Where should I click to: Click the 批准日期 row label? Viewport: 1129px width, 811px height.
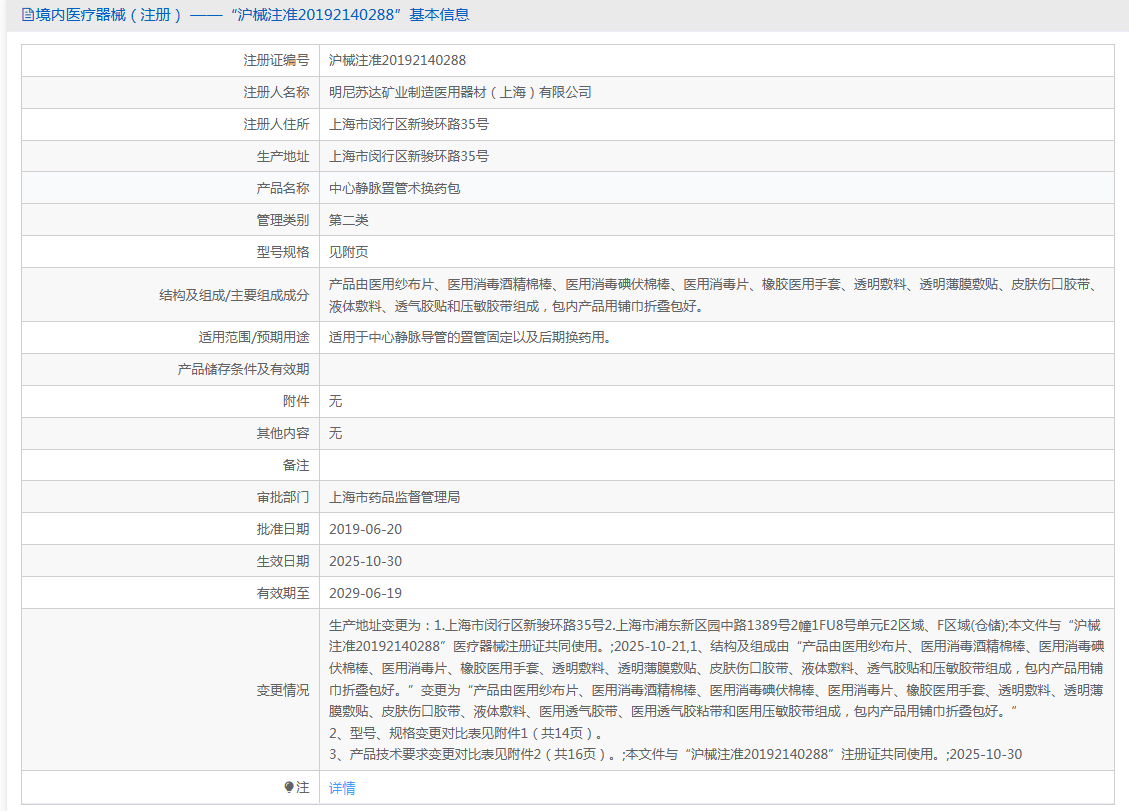pyautogui.click(x=283, y=529)
